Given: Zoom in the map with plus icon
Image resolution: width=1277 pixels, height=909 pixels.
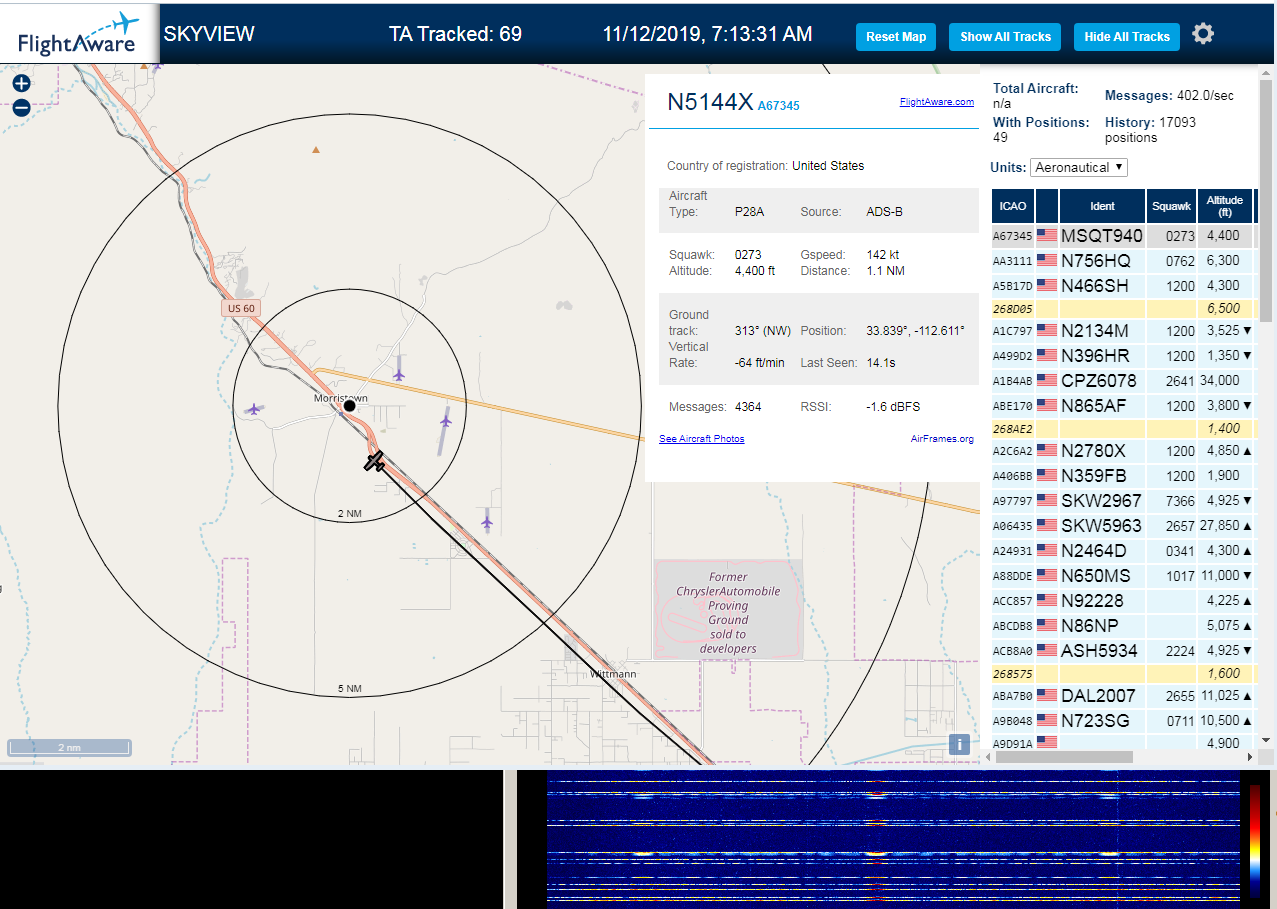Looking at the screenshot, I should [21, 84].
